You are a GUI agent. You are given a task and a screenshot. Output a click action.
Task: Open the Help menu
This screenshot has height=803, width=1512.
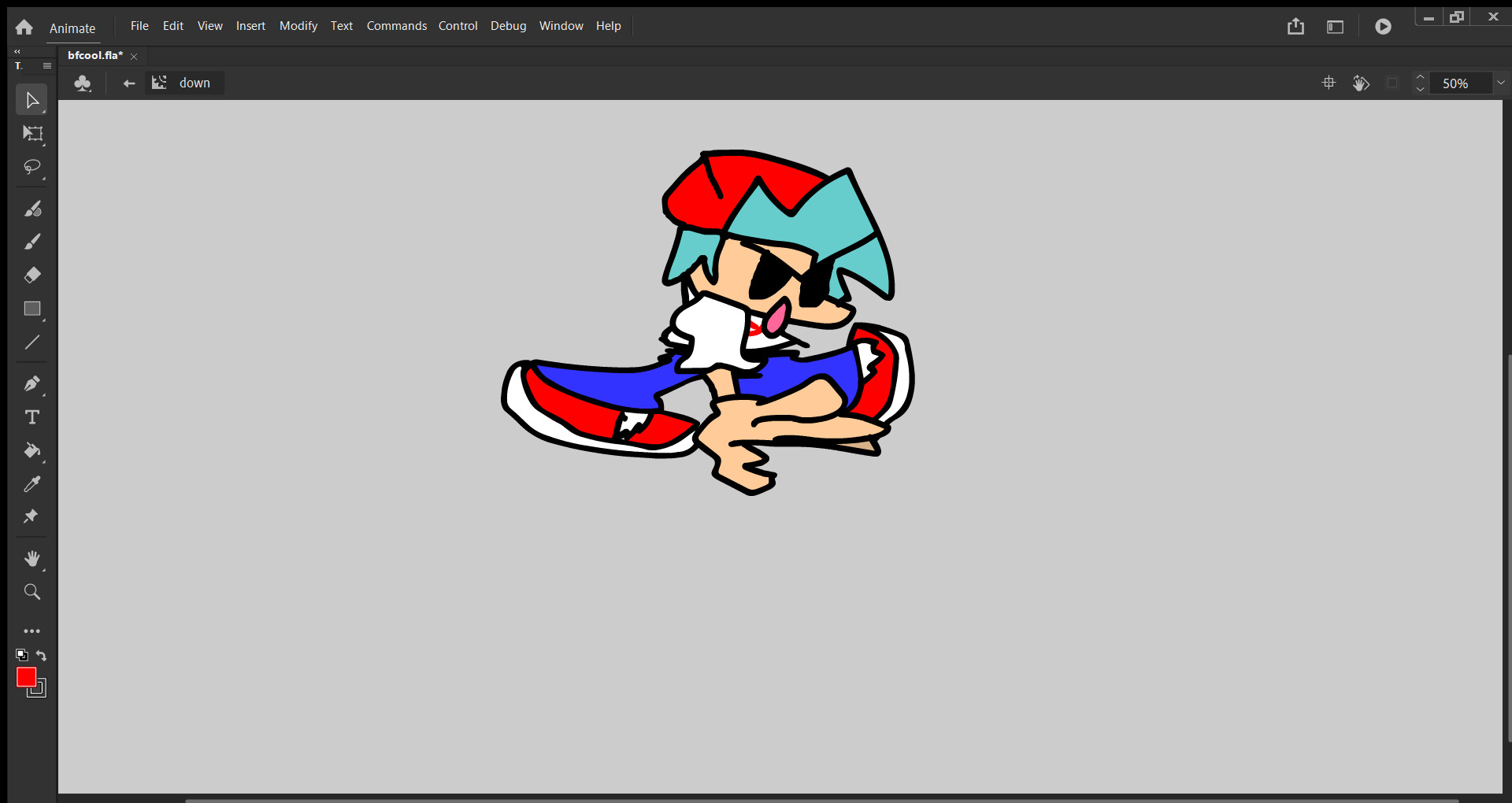[608, 26]
